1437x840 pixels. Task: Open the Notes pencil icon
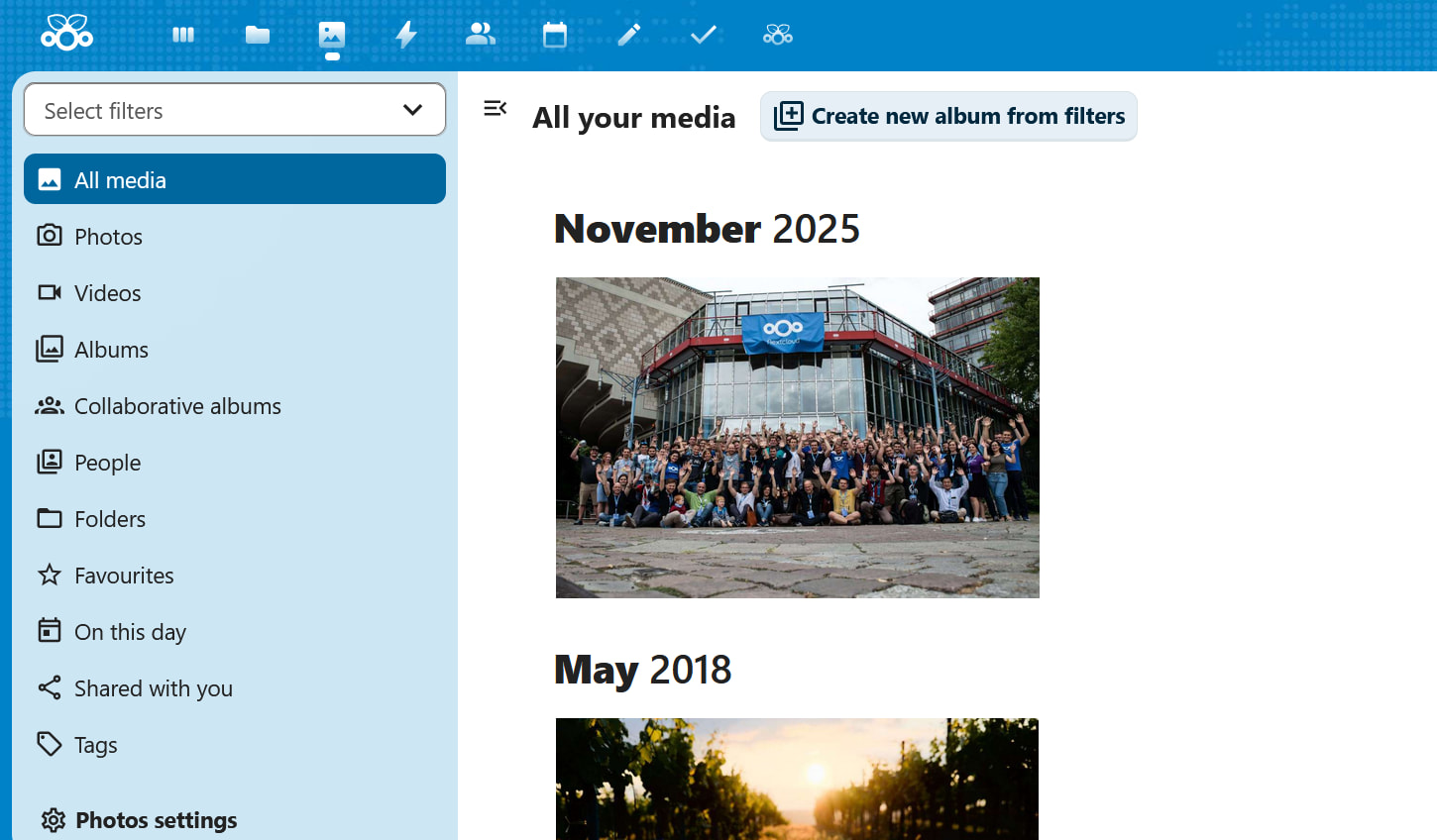click(629, 35)
